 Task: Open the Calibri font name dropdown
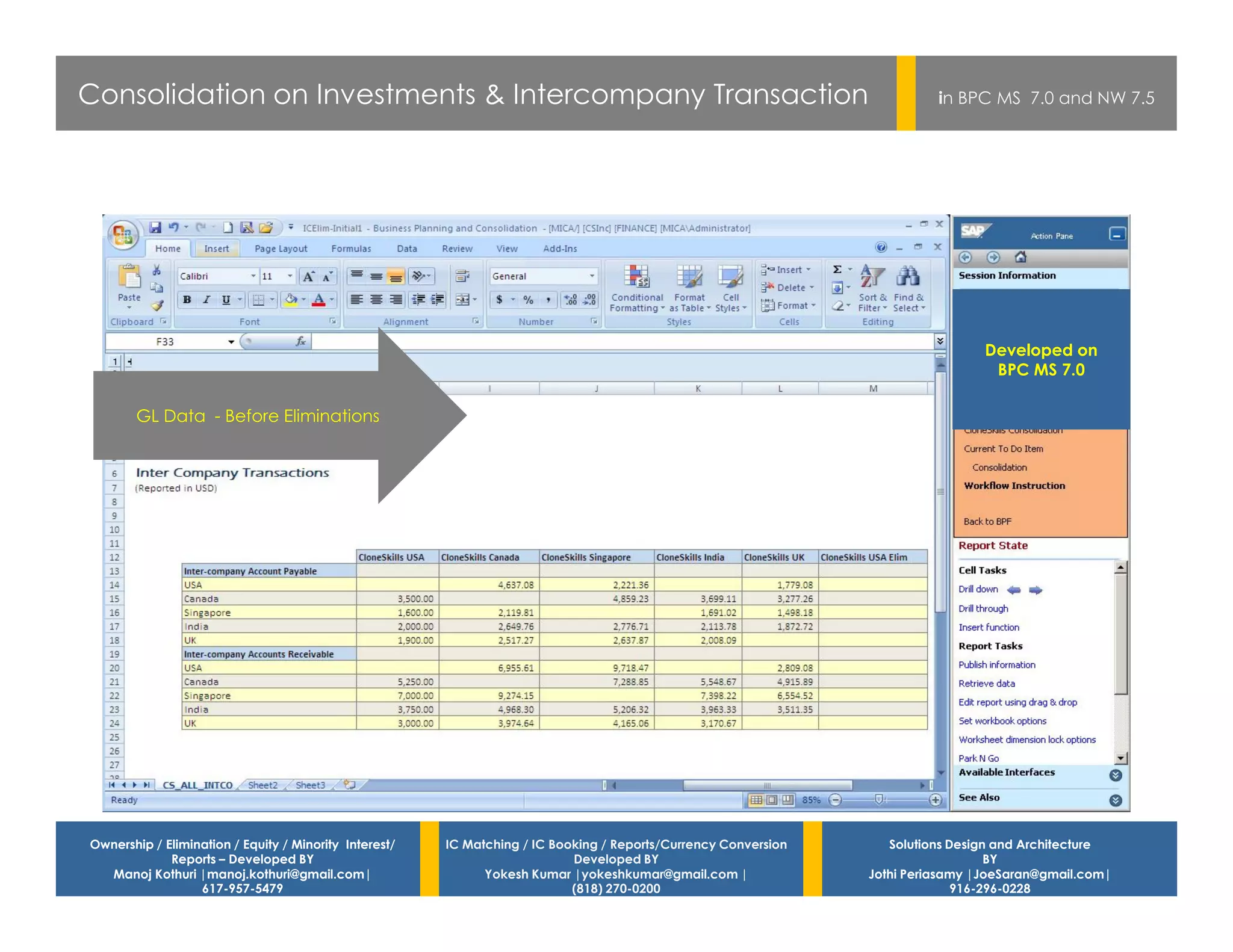(x=253, y=276)
